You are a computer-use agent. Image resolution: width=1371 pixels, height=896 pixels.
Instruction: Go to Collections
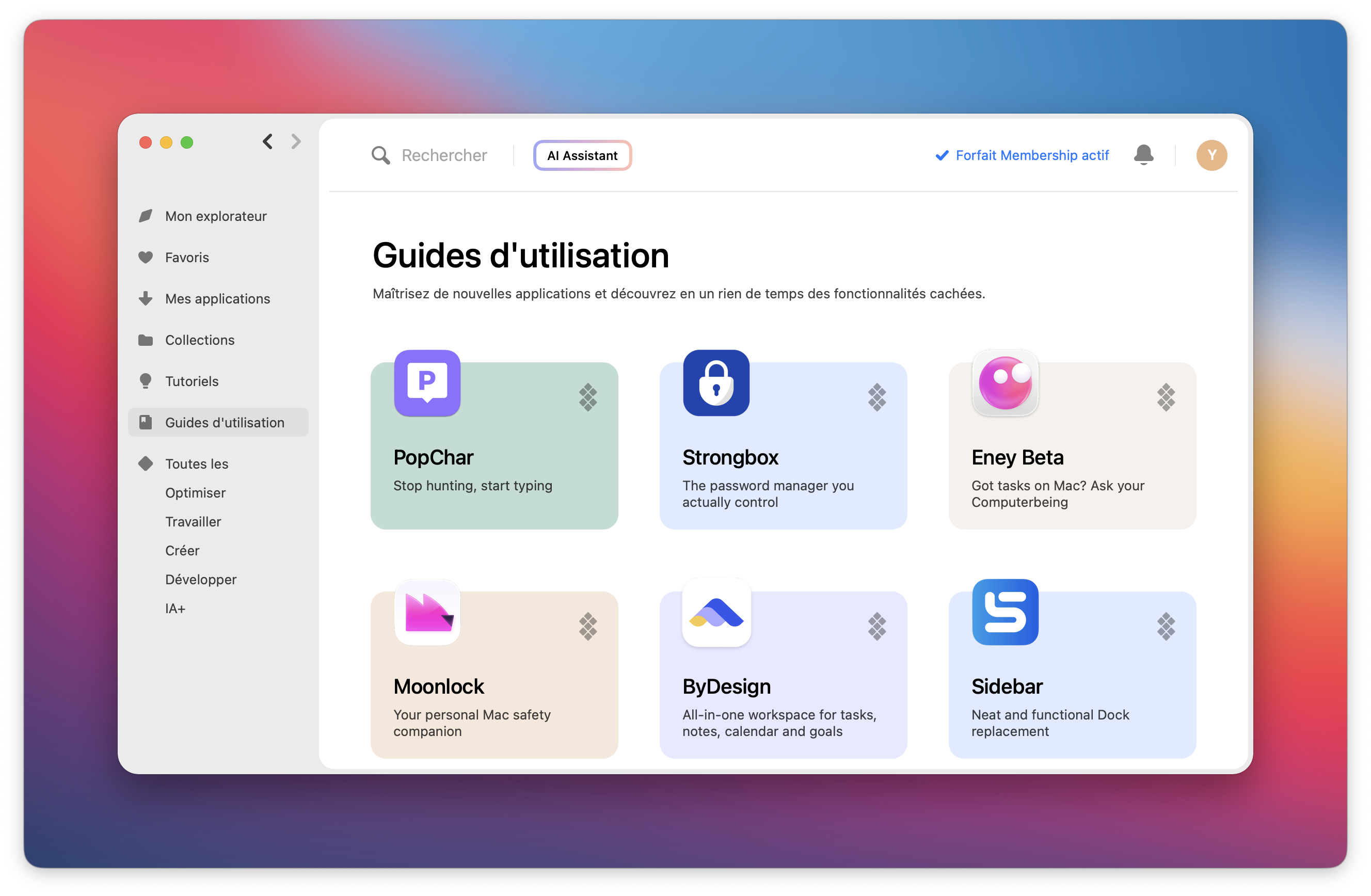[x=218, y=340]
